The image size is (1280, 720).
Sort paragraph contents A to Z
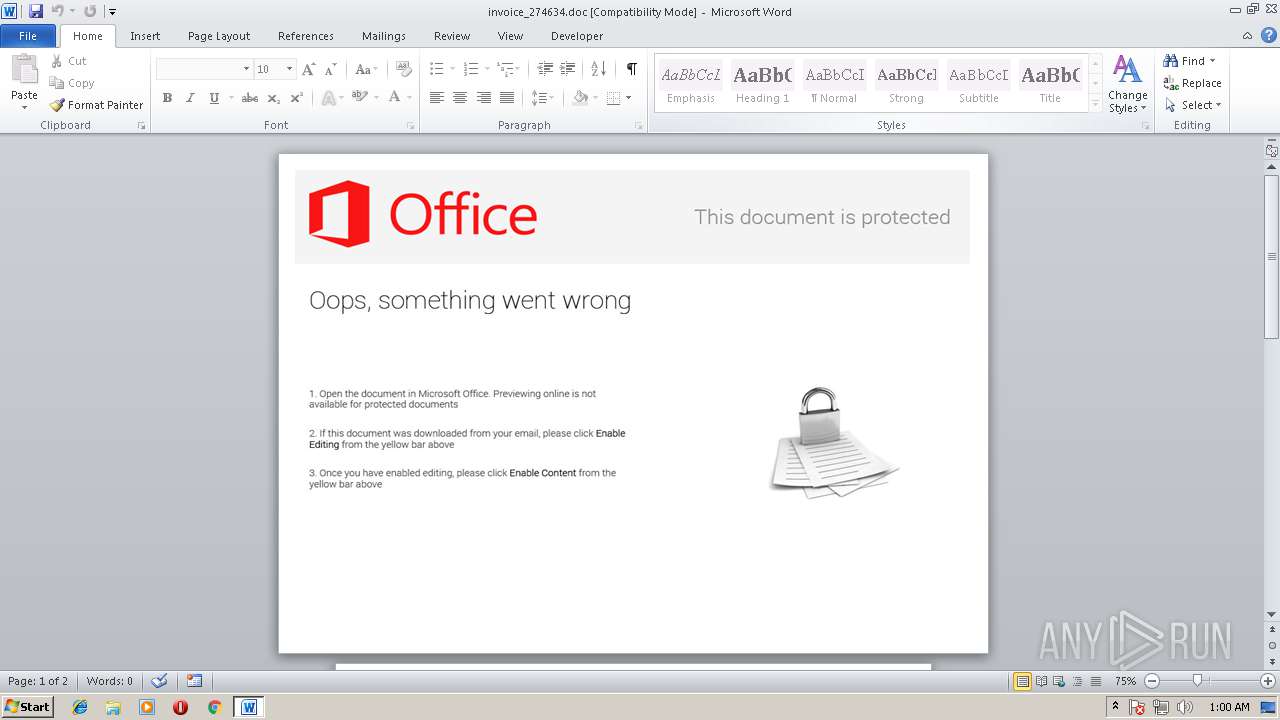pos(599,69)
